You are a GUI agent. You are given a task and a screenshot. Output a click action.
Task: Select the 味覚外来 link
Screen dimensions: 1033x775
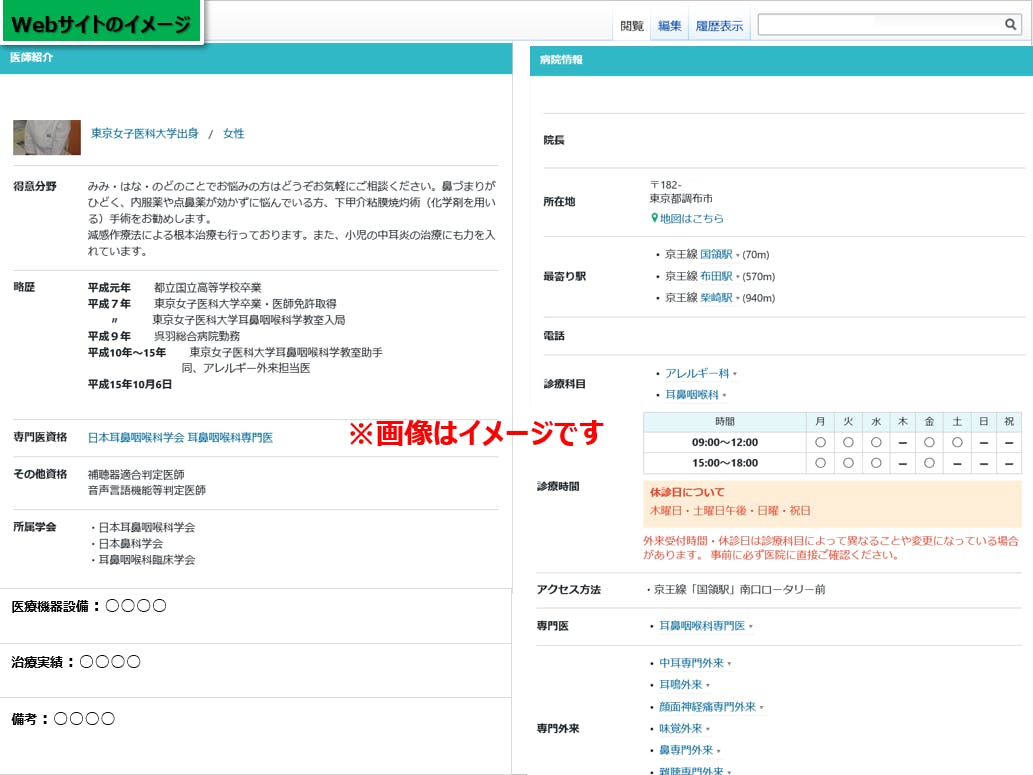pos(680,729)
